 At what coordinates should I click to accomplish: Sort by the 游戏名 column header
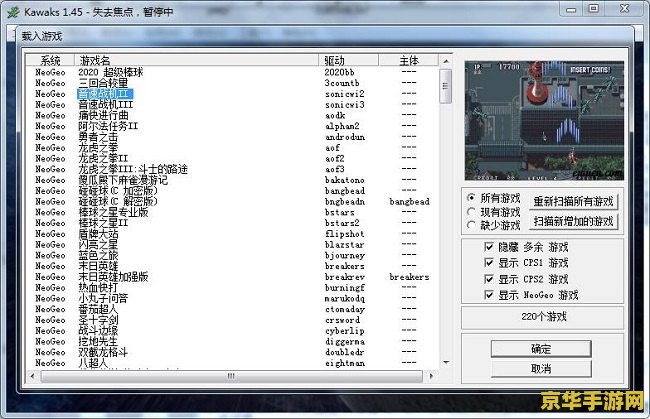196,61
